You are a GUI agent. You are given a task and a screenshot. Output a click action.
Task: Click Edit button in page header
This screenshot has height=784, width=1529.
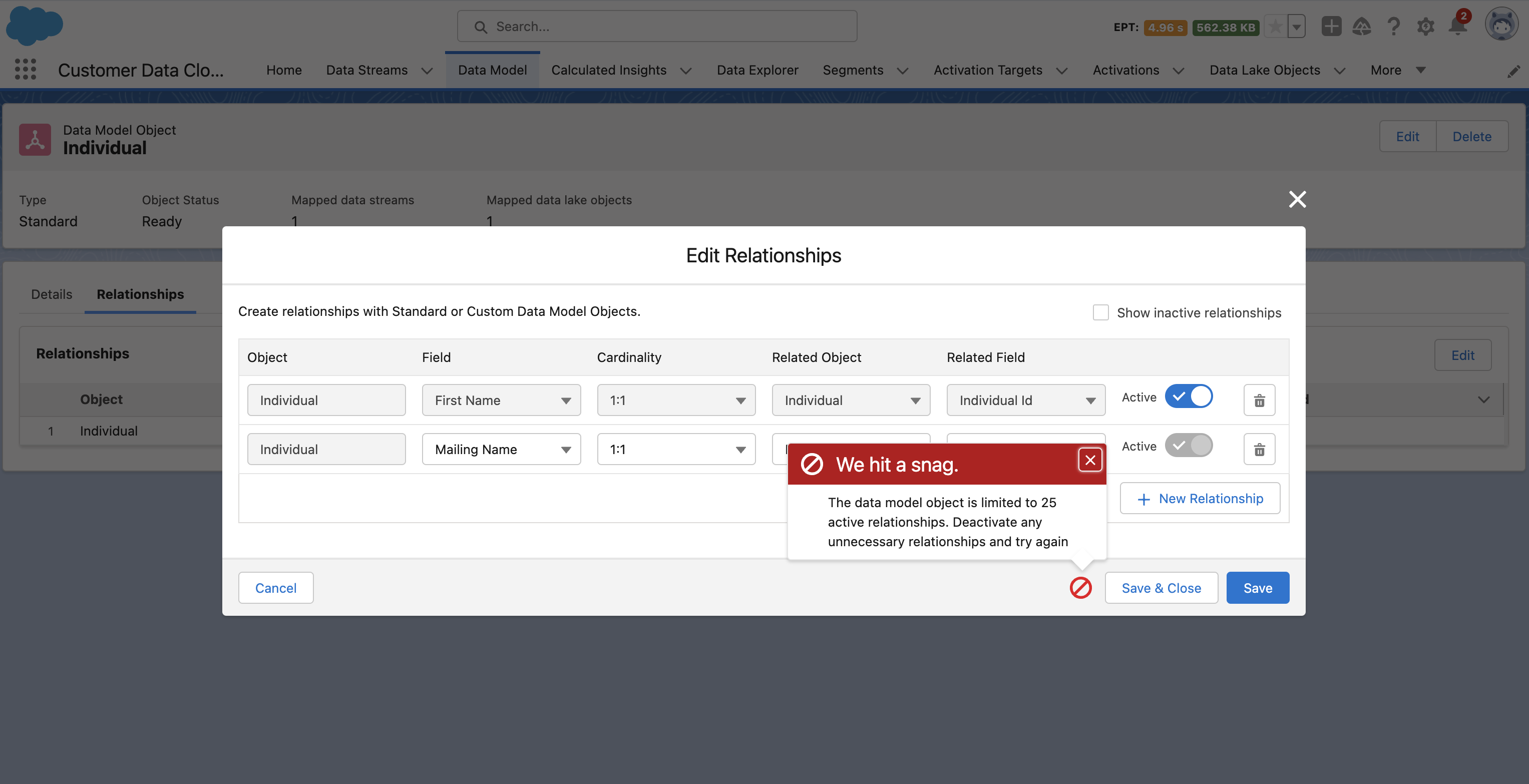[x=1407, y=137]
